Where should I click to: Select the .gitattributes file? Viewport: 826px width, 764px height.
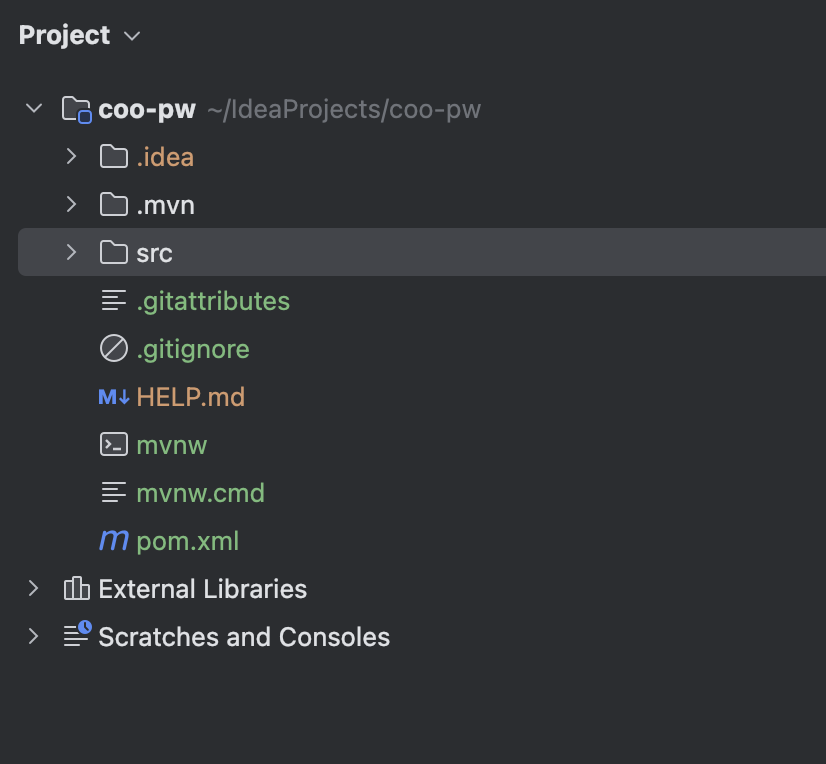(x=213, y=301)
